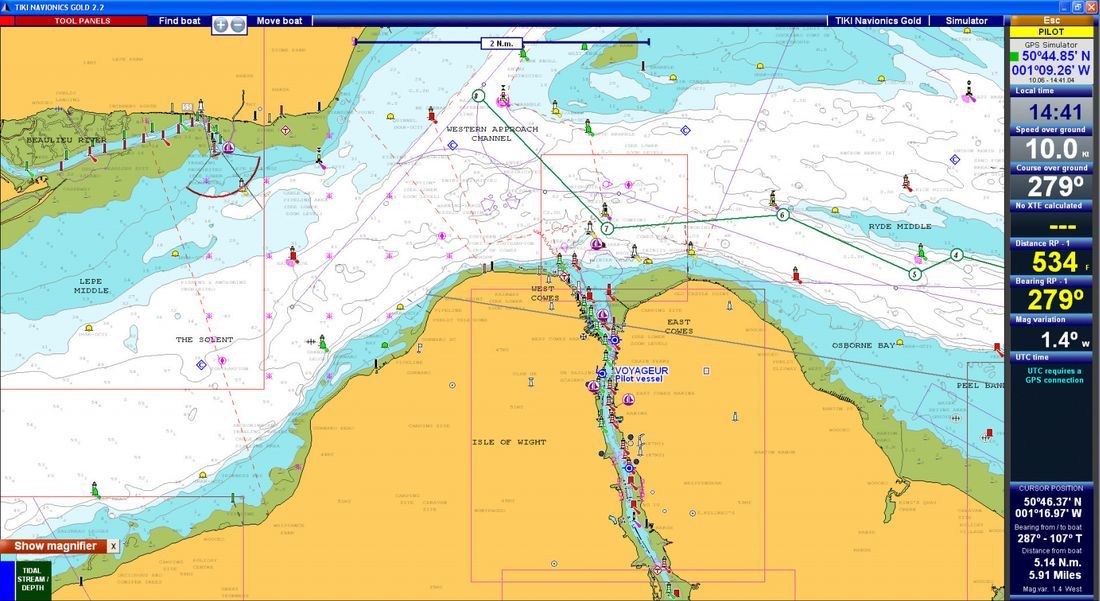Click the Move boat button
Viewport: 1100px width, 601px height.
[281, 19]
